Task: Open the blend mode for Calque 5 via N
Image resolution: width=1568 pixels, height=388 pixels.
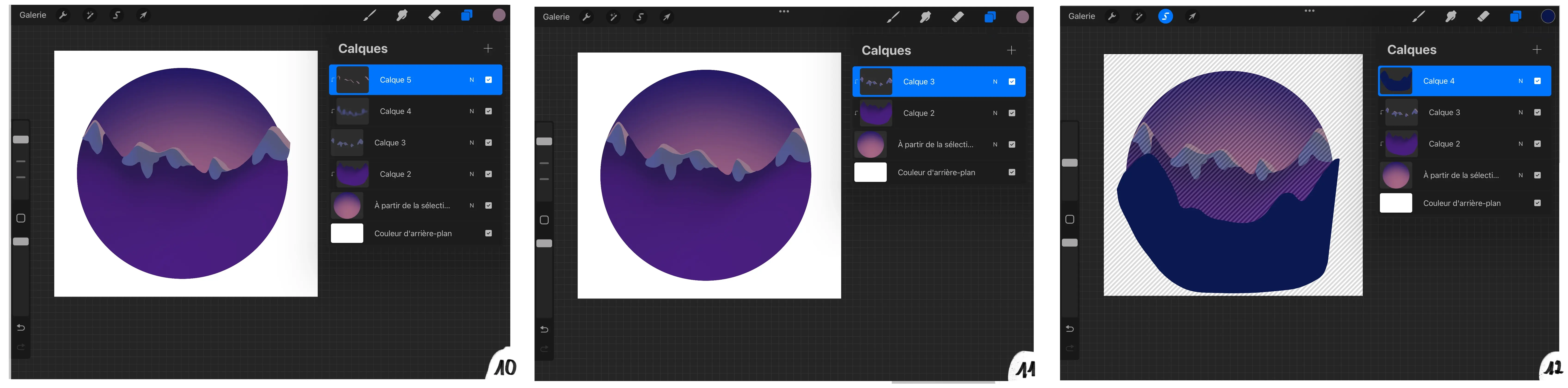Action: point(471,79)
